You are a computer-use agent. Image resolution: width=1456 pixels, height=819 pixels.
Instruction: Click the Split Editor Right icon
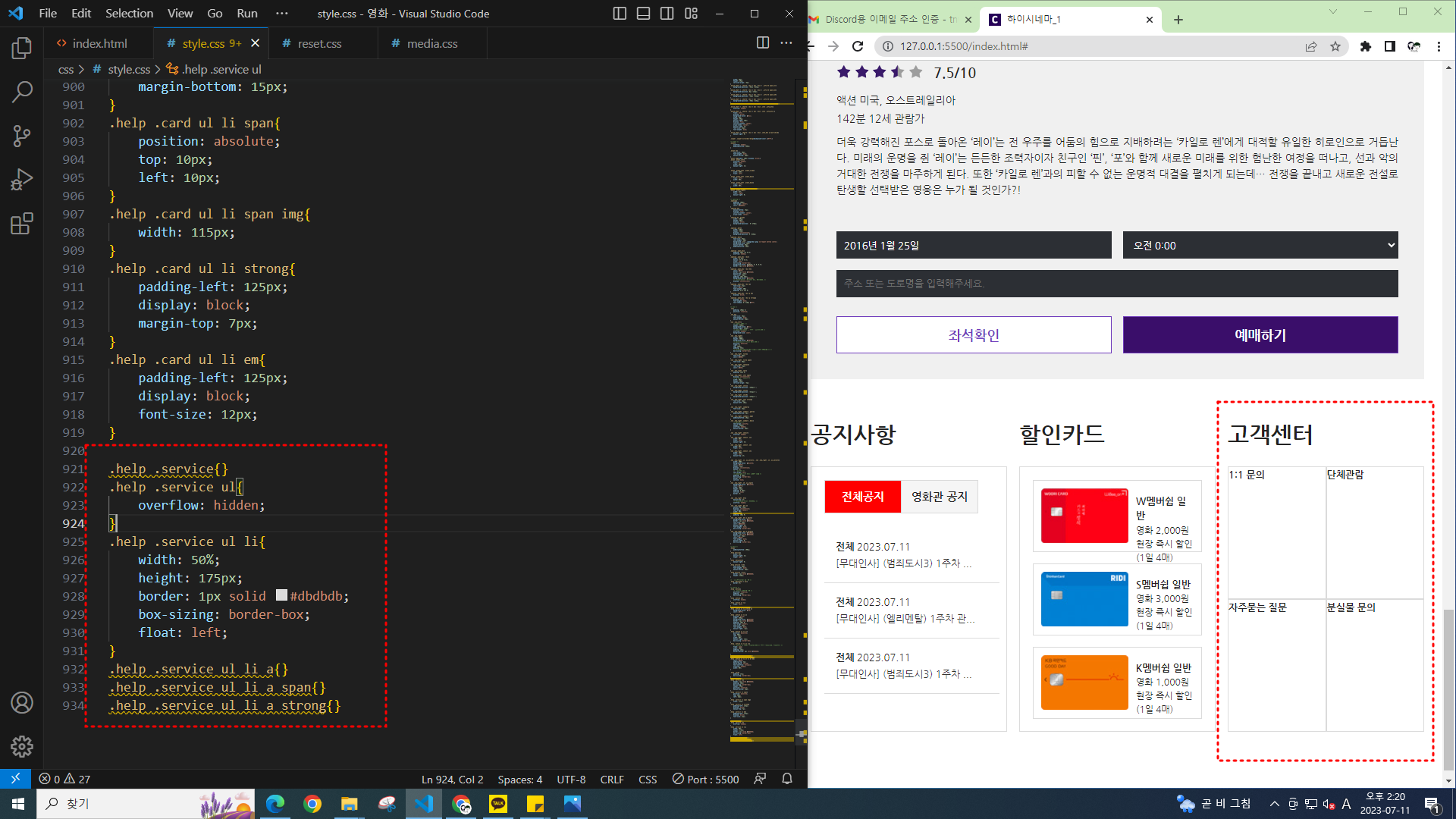[x=763, y=43]
